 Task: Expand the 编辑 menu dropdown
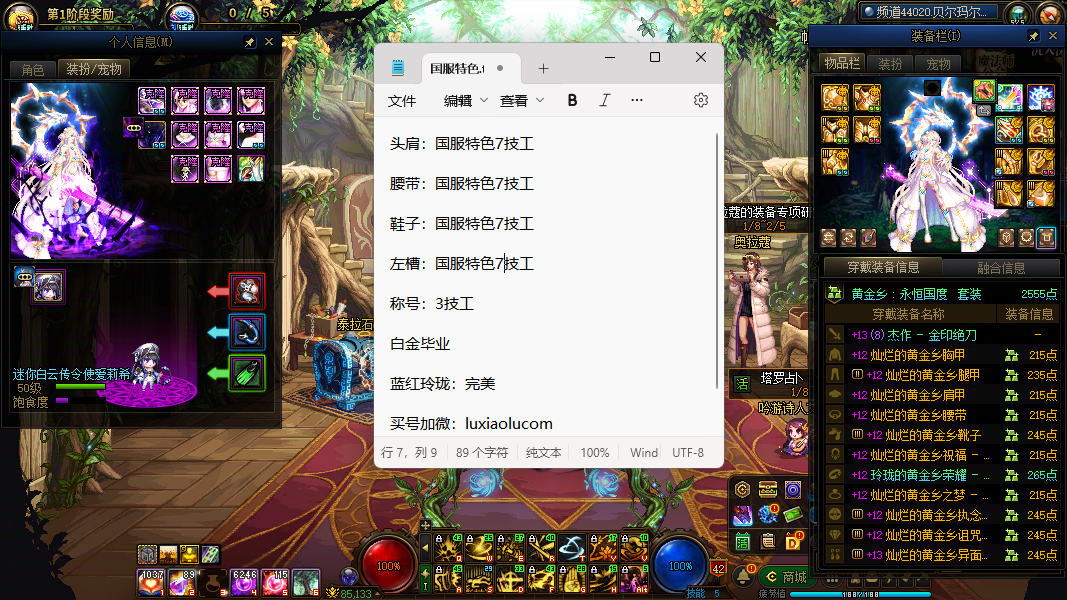pos(466,100)
